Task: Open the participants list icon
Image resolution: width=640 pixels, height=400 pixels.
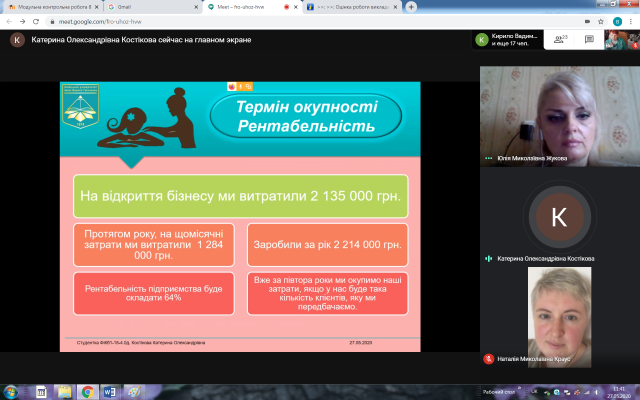Action: [557, 40]
